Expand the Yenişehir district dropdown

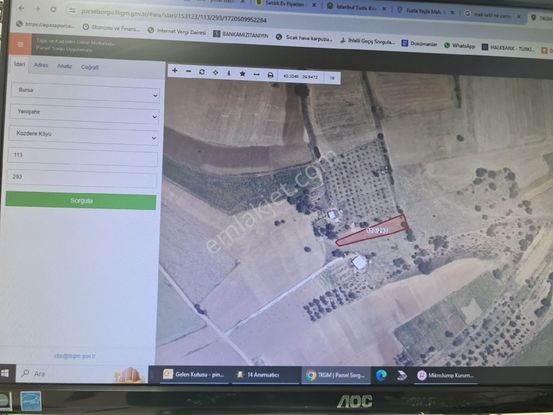(x=84, y=114)
